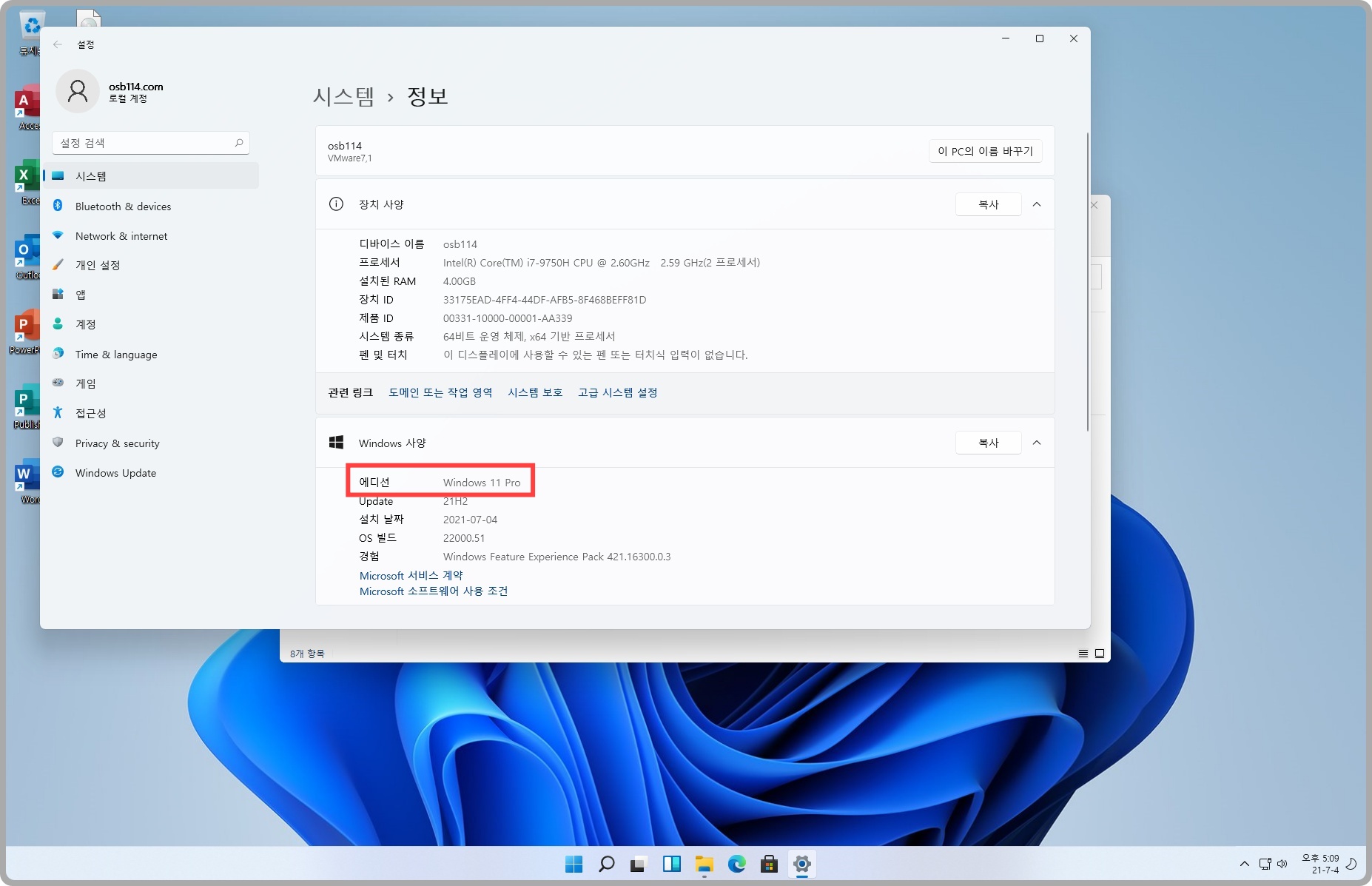Launch Microsoft Edge from the taskbar
1372x886 pixels.
tap(736, 864)
